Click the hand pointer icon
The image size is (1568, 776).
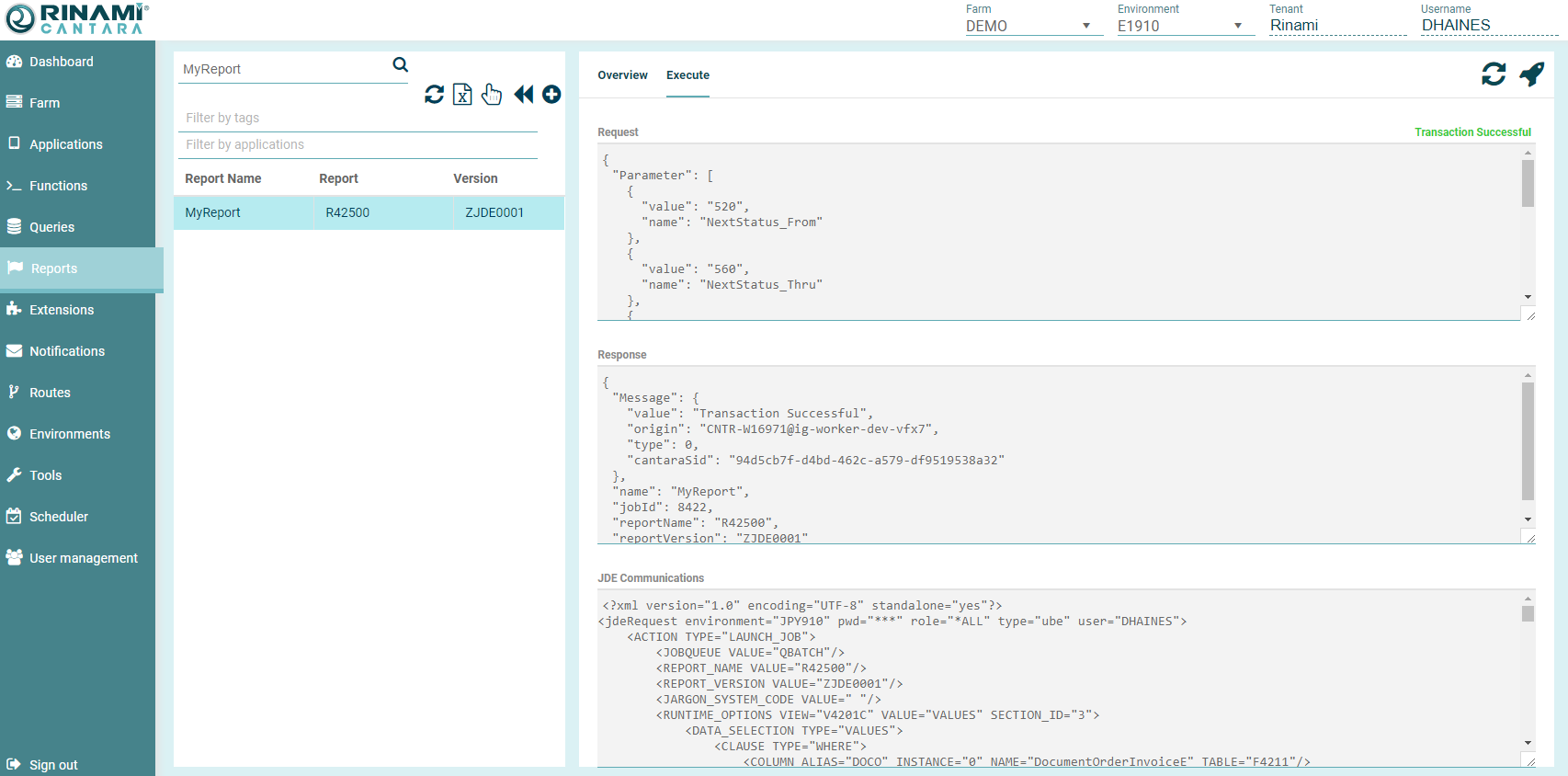click(492, 95)
